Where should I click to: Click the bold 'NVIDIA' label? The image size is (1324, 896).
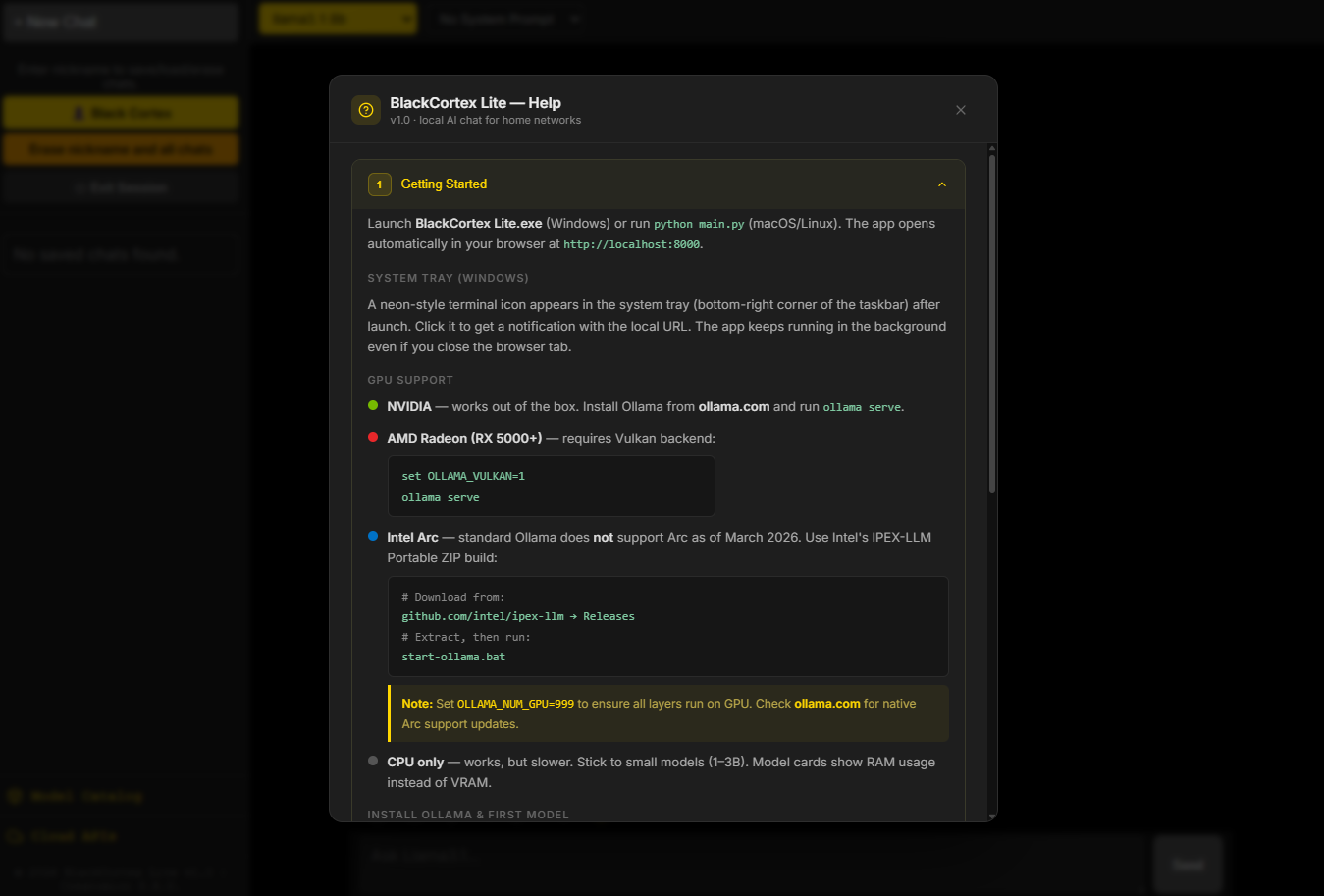pos(409,406)
